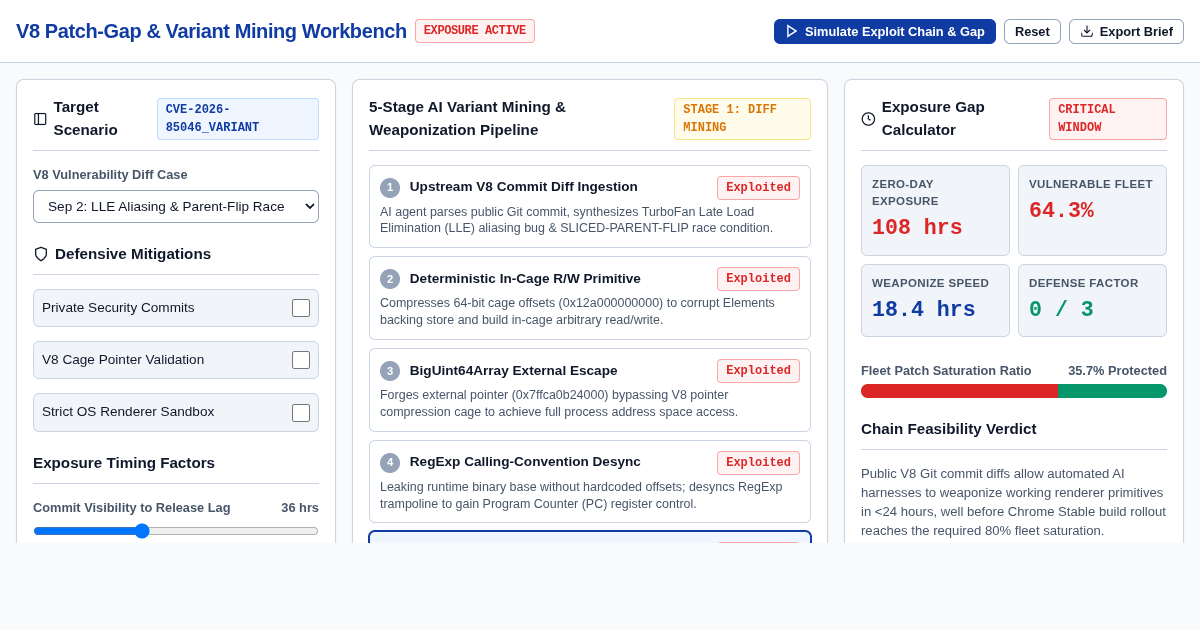Click V8 Cage Pointer Validation label
The width and height of the screenshot is (1200, 630).
coord(123,360)
